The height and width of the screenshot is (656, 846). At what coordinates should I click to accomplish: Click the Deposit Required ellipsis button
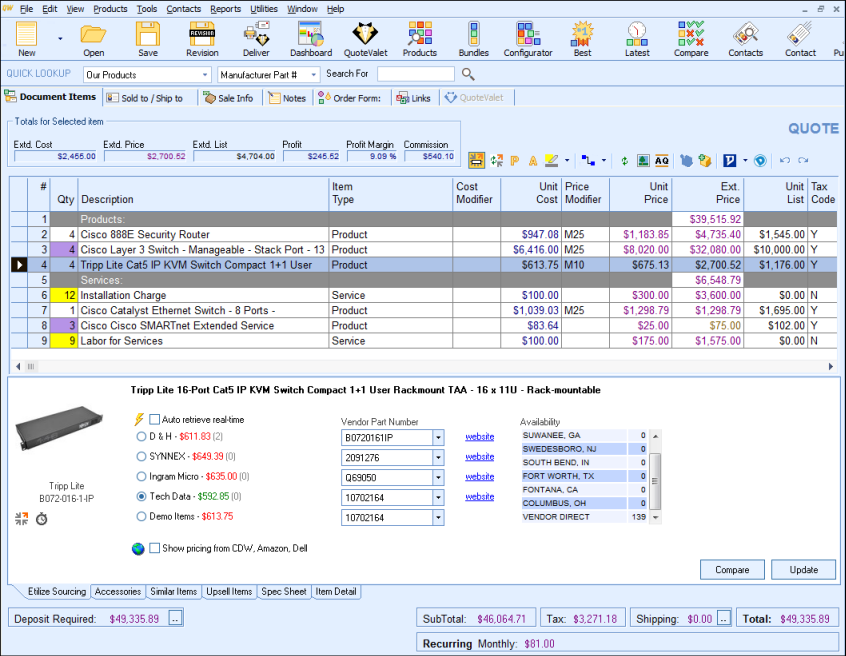coord(175,619)
